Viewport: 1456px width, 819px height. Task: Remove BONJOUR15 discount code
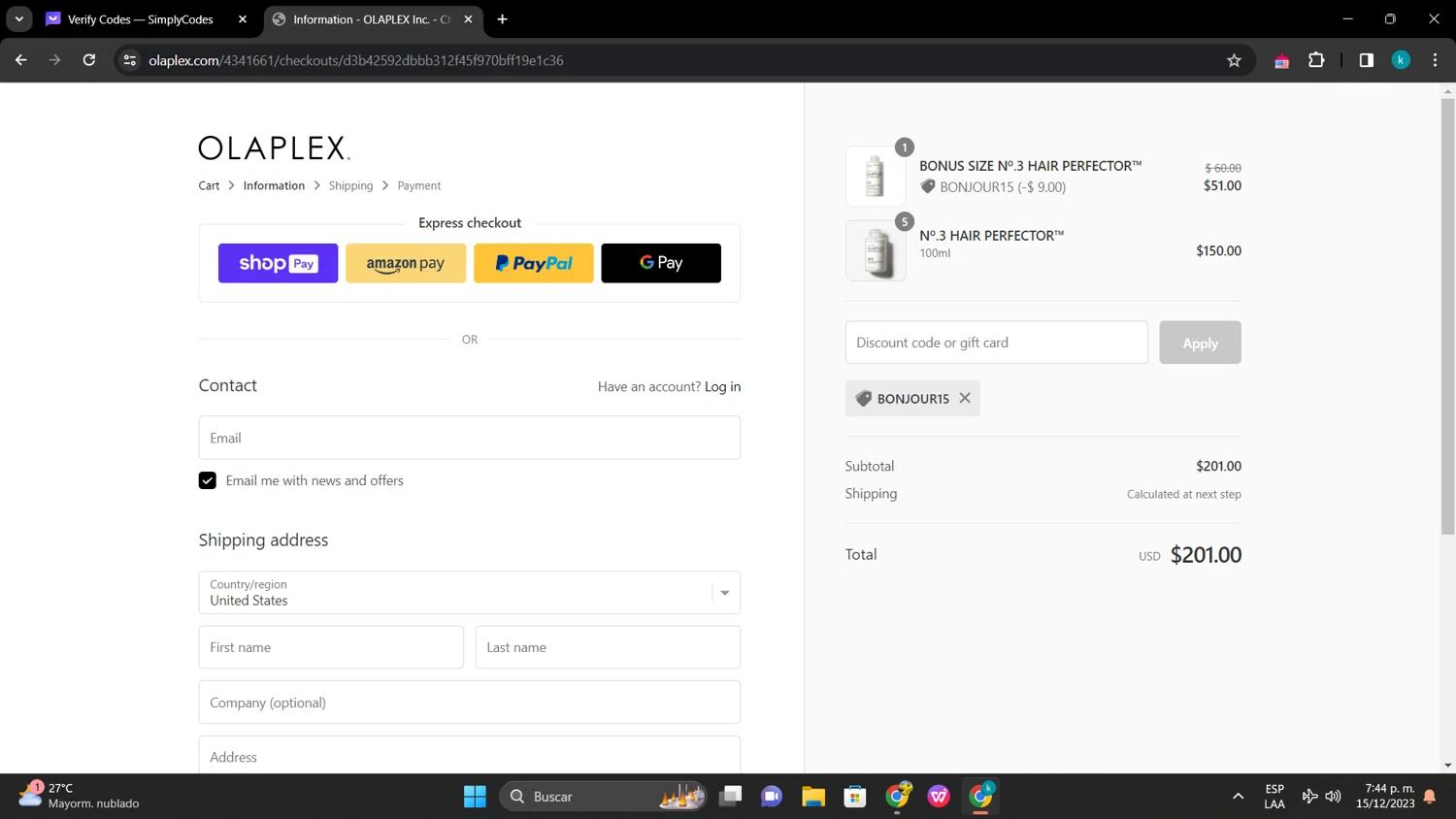[965, 398]
